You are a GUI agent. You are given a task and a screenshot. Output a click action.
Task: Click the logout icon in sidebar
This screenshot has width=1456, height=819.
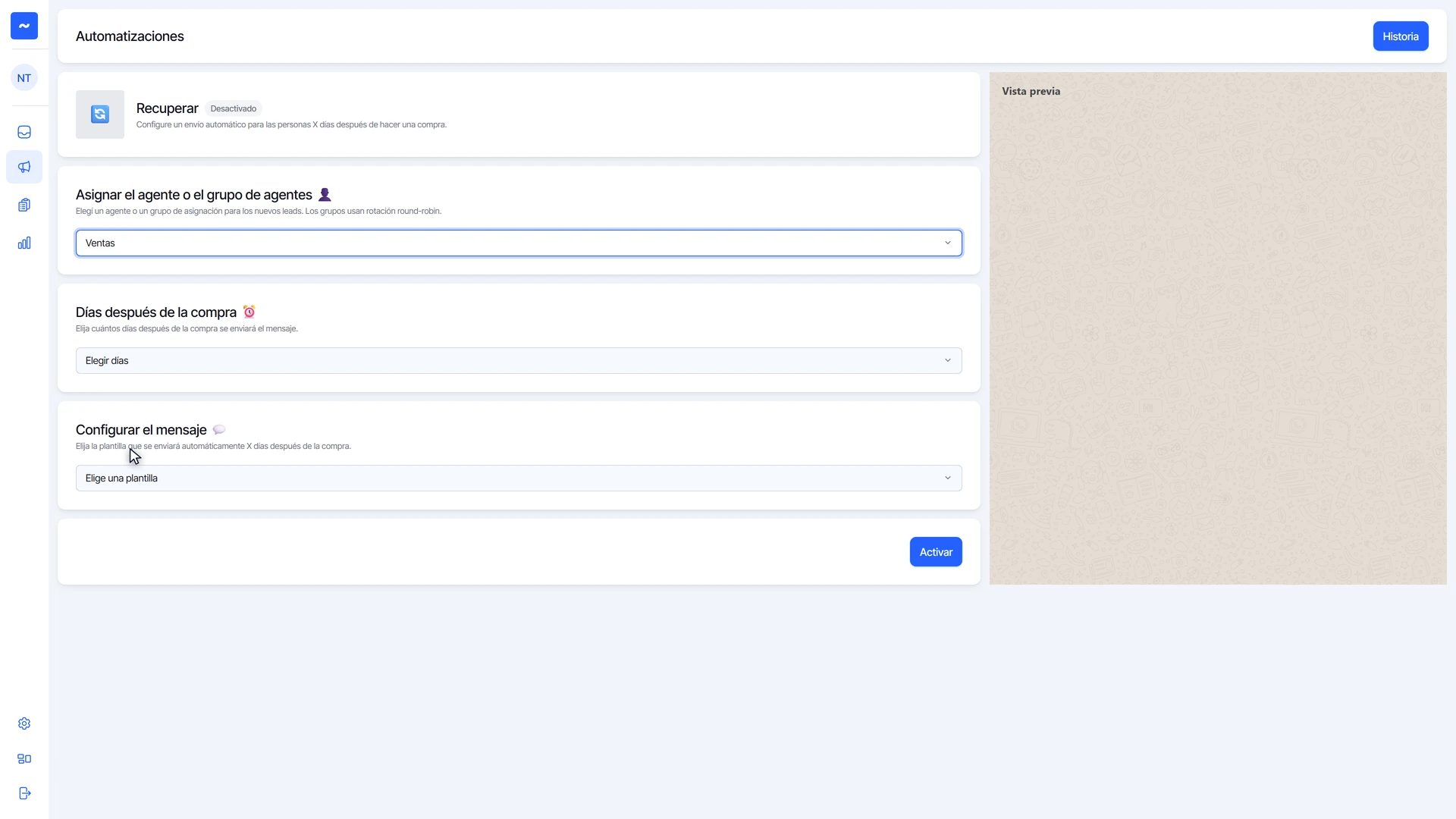(24, 793)
